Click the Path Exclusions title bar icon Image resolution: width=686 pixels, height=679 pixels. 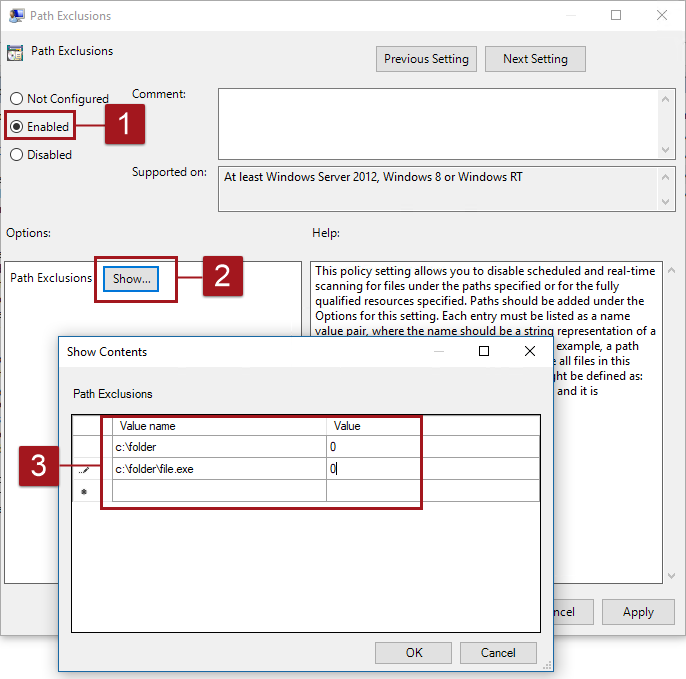click(16, 16)
